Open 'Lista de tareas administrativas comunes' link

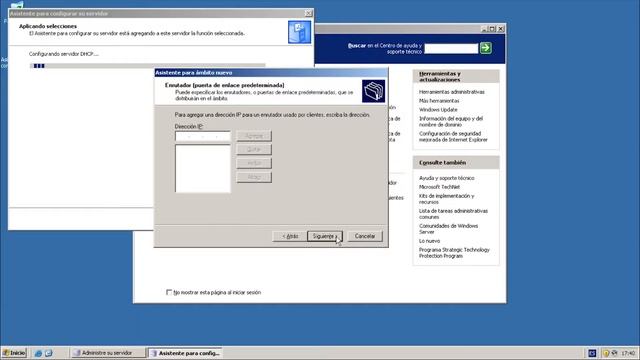[453, 214]
